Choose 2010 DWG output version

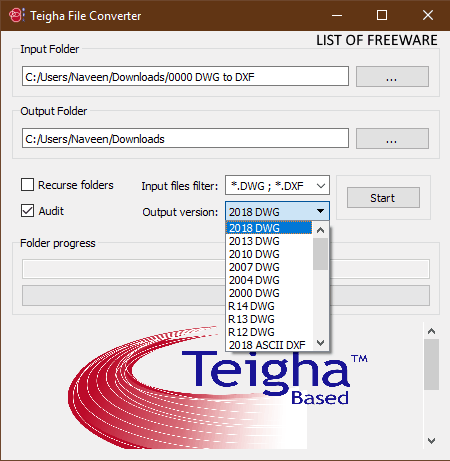click(x=269, y=254)
